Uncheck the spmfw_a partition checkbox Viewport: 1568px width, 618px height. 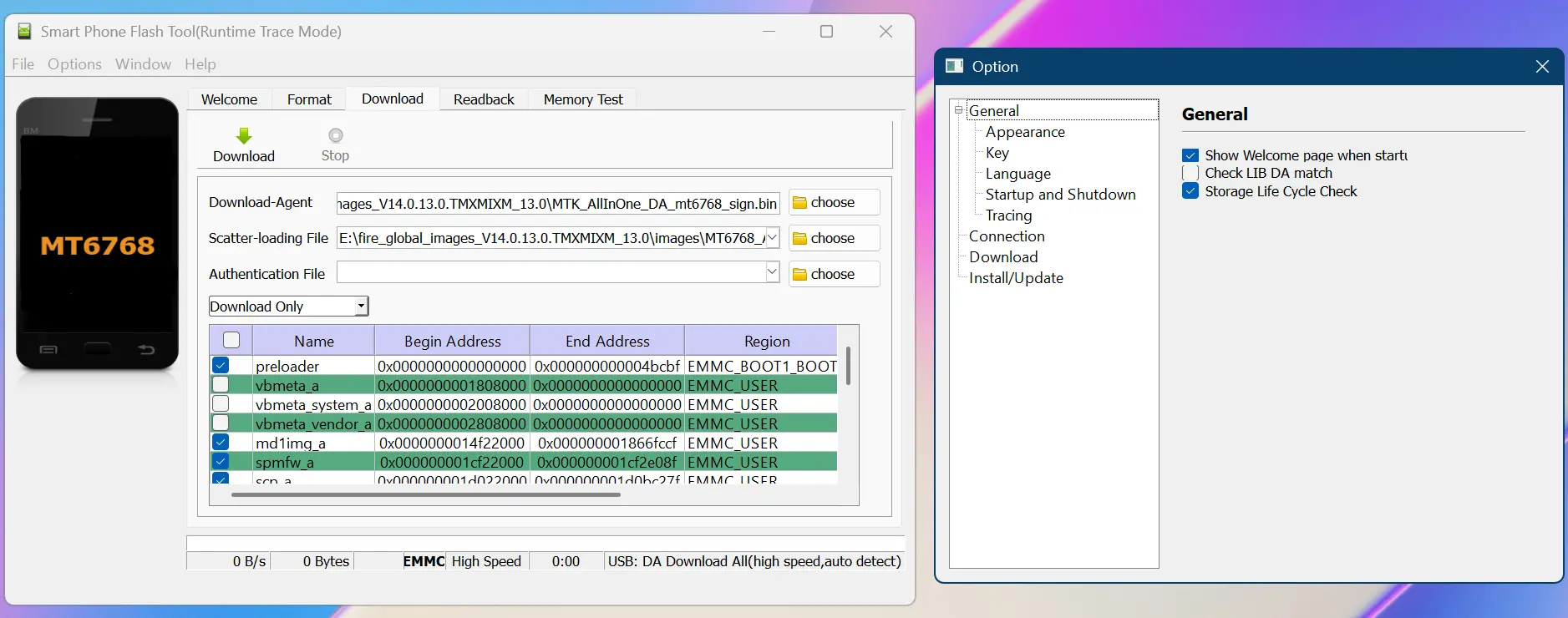[221, 461]
